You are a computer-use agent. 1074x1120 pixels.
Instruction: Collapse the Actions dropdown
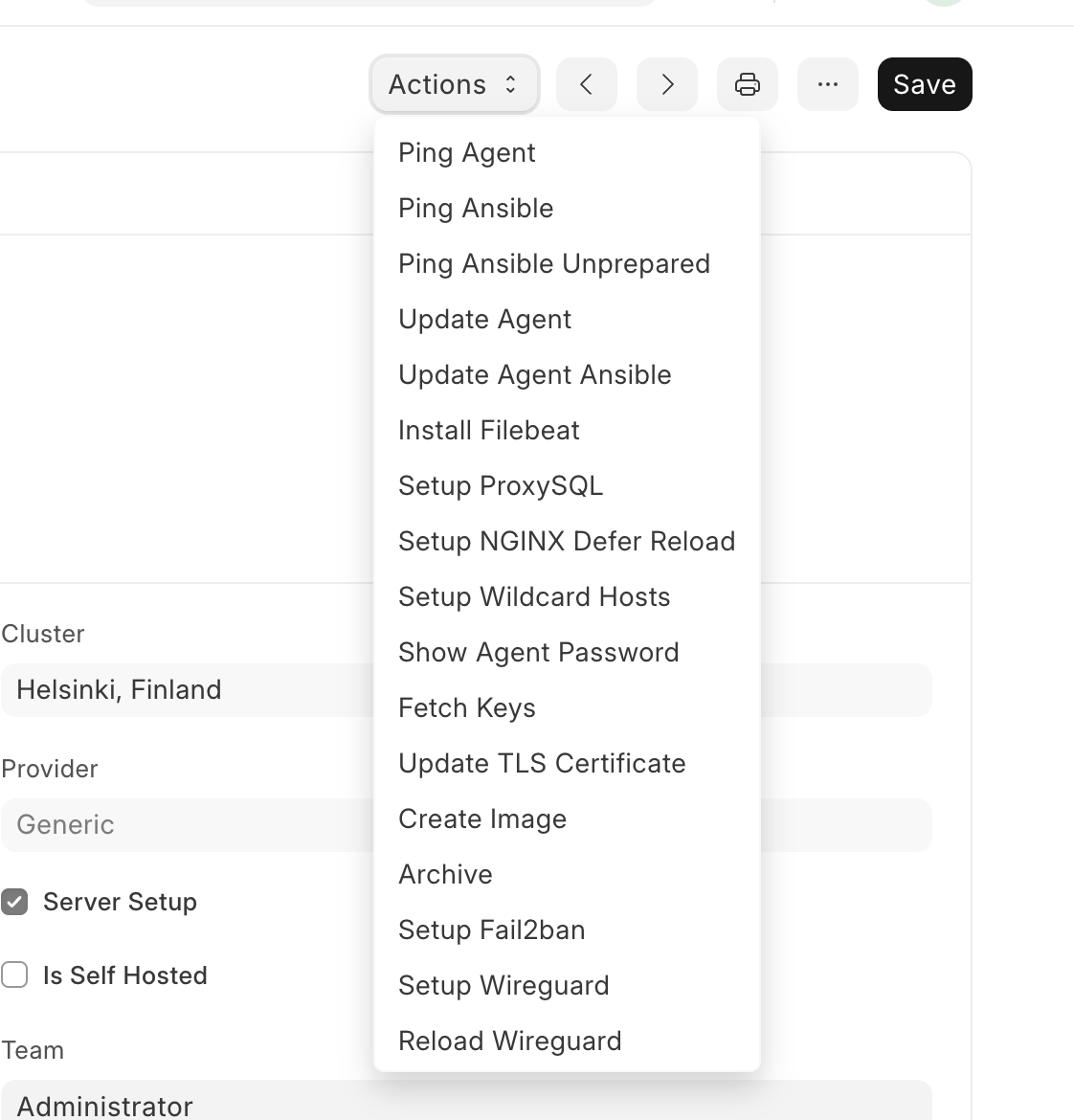tap(454, 84)
